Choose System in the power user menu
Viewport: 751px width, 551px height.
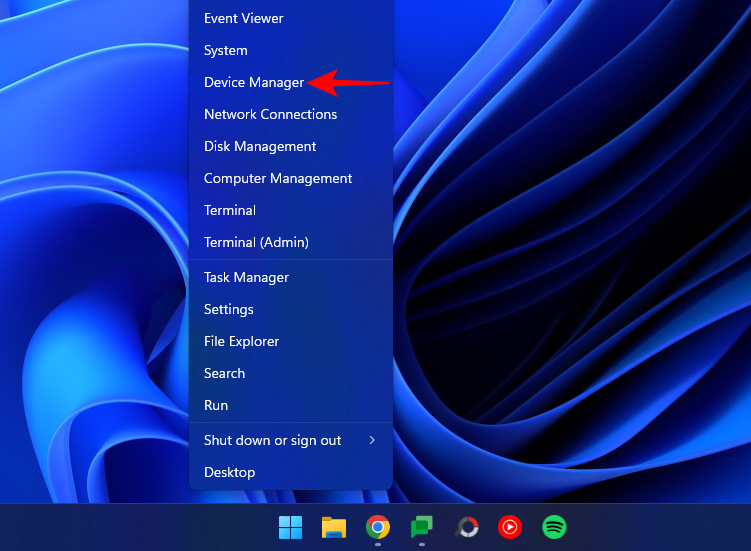click(226, 50)
